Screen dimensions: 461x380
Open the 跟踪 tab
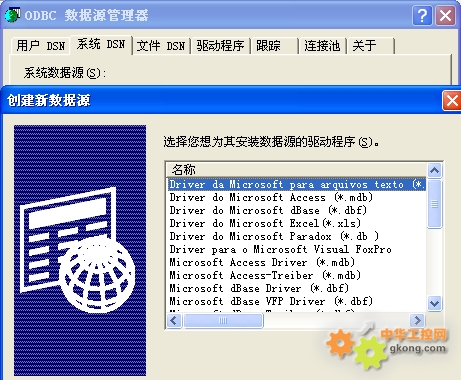pos(274,46)
